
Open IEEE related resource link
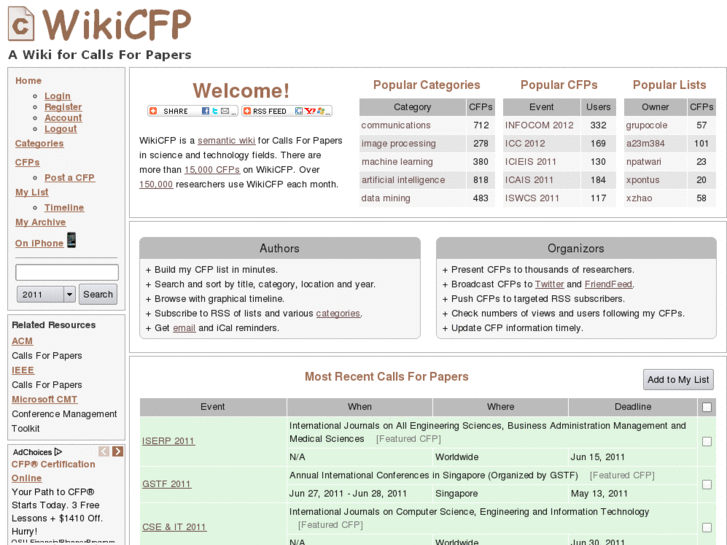23,370
